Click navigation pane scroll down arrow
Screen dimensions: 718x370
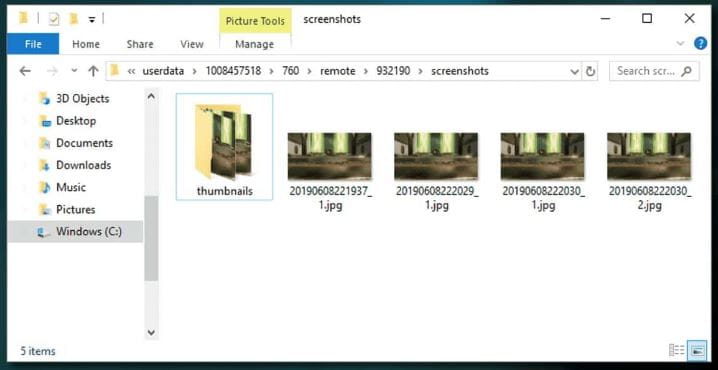(151, 332)
